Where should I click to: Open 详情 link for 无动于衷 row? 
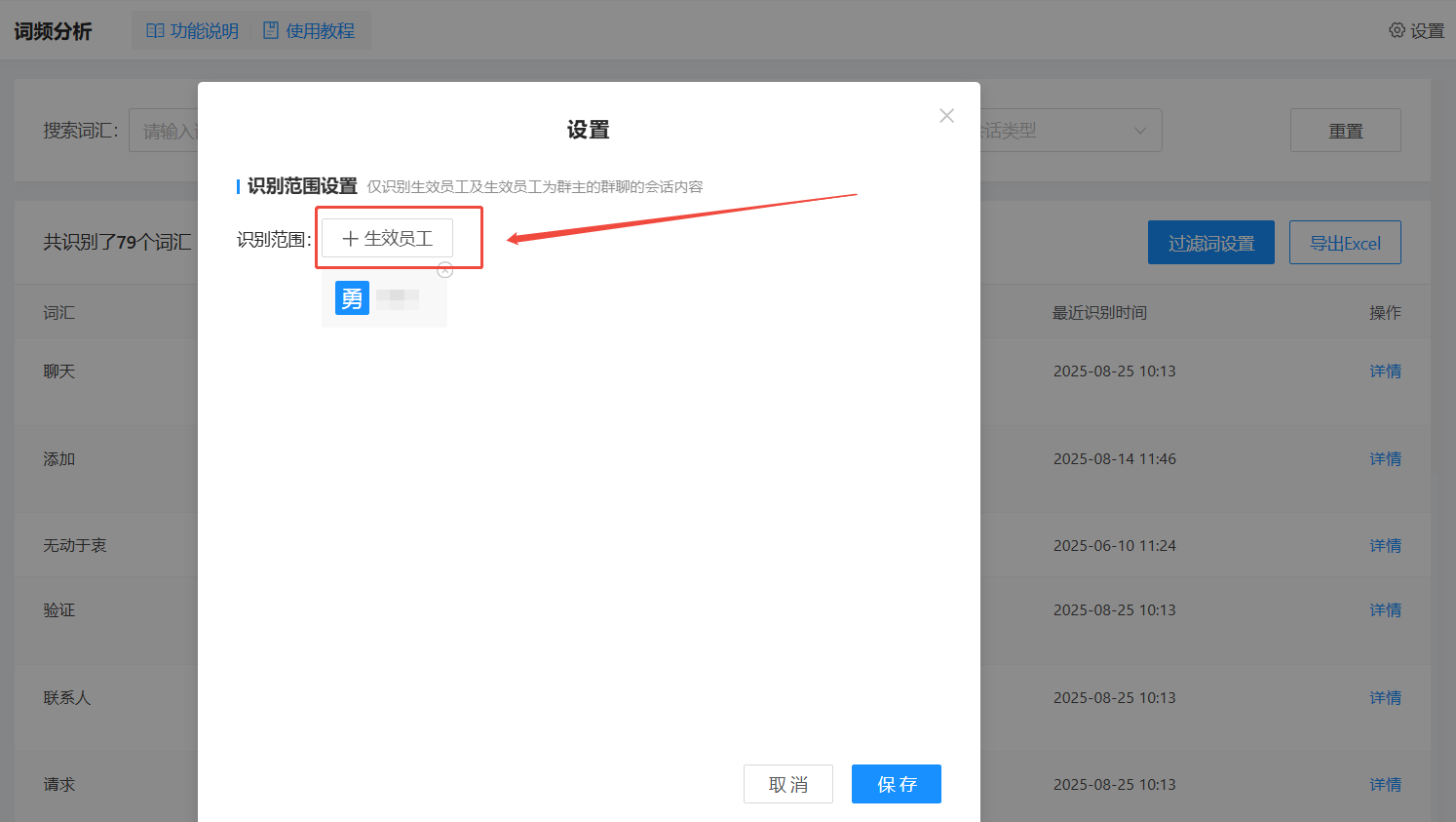(x=1385, y=546)
